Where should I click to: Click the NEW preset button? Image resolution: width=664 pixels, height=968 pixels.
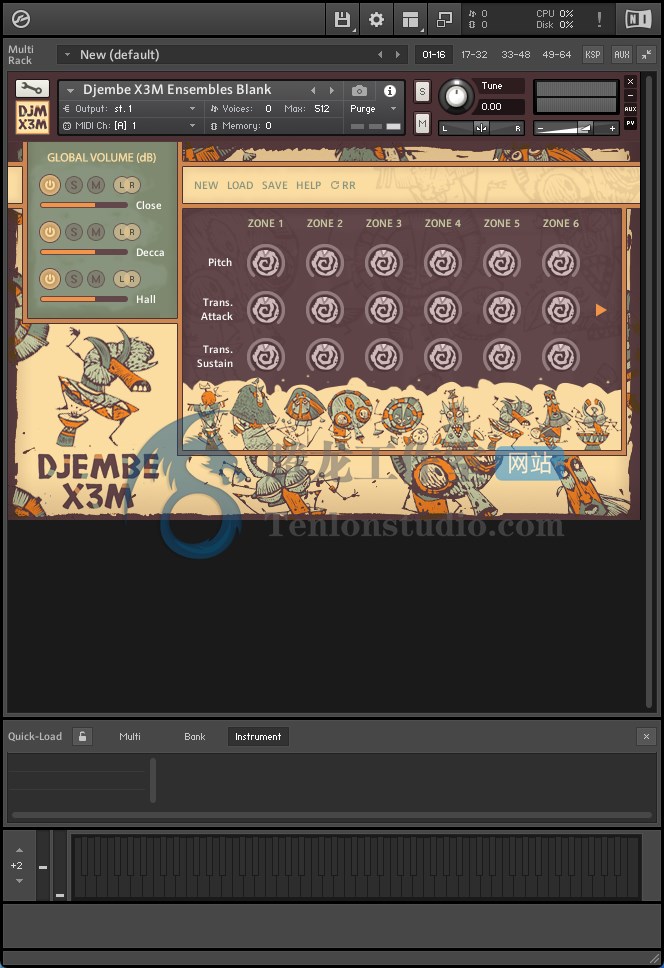pyautogui.click(x=206, y=185)
